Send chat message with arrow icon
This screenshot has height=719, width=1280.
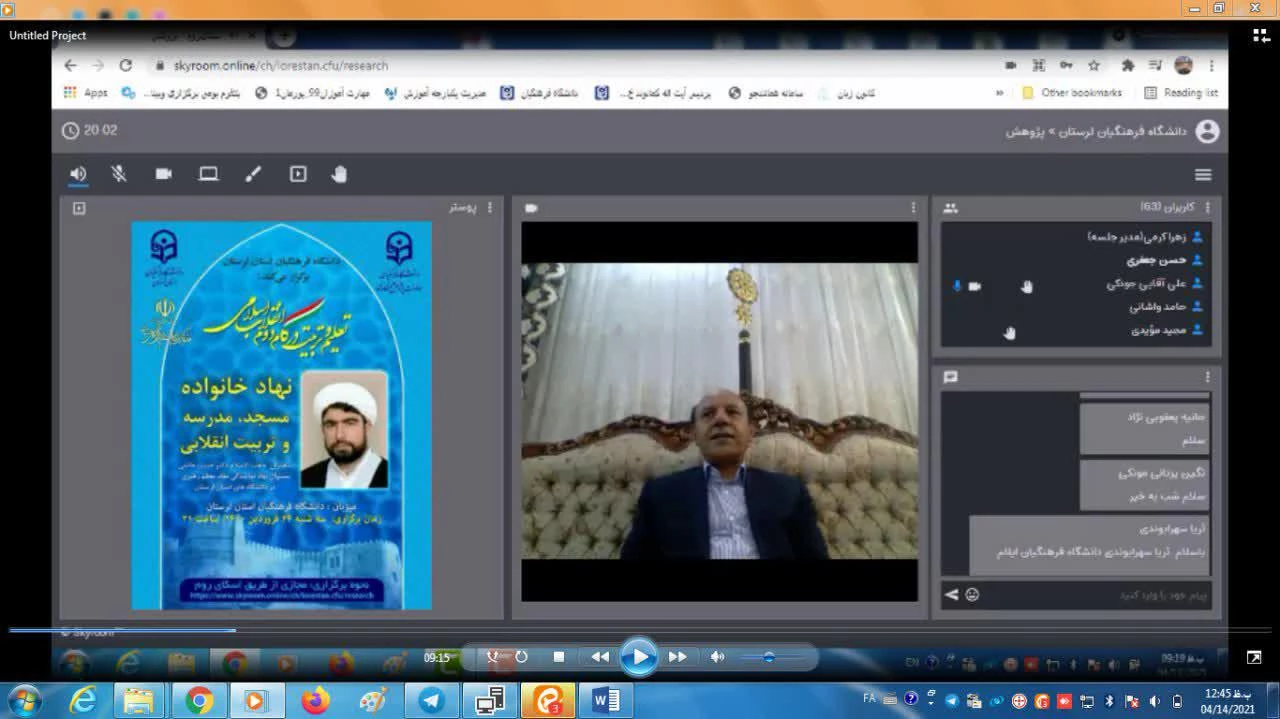point(951,595)
